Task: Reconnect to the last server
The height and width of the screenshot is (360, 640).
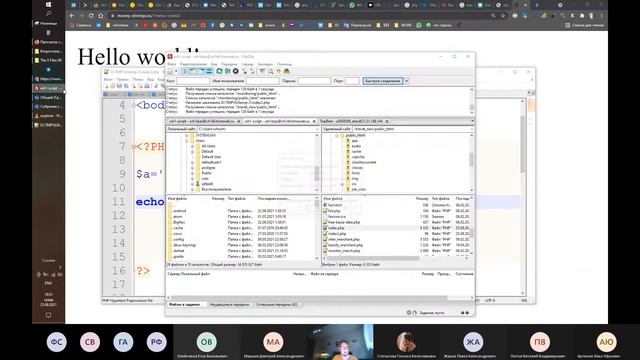Action: point(253,71)
